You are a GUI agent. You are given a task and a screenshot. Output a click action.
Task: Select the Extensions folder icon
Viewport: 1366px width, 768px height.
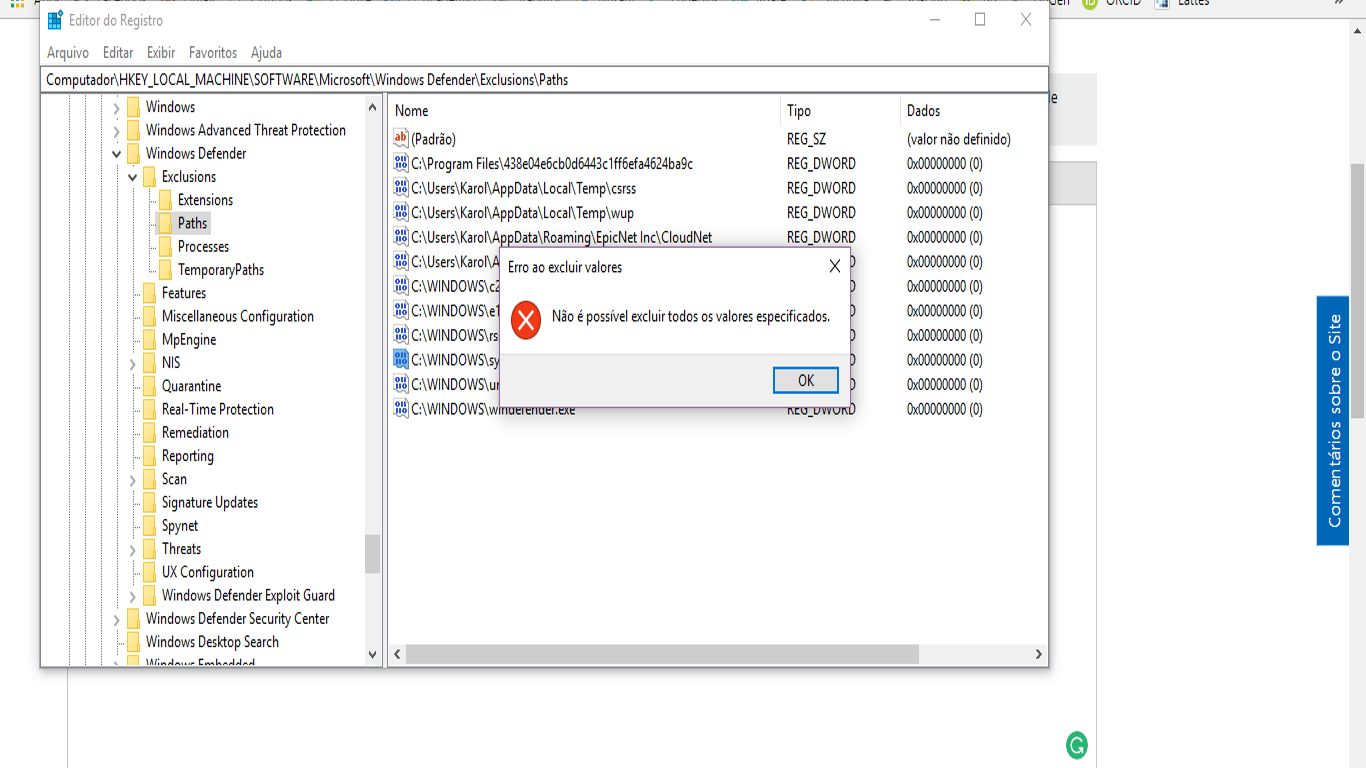[165, 200]
